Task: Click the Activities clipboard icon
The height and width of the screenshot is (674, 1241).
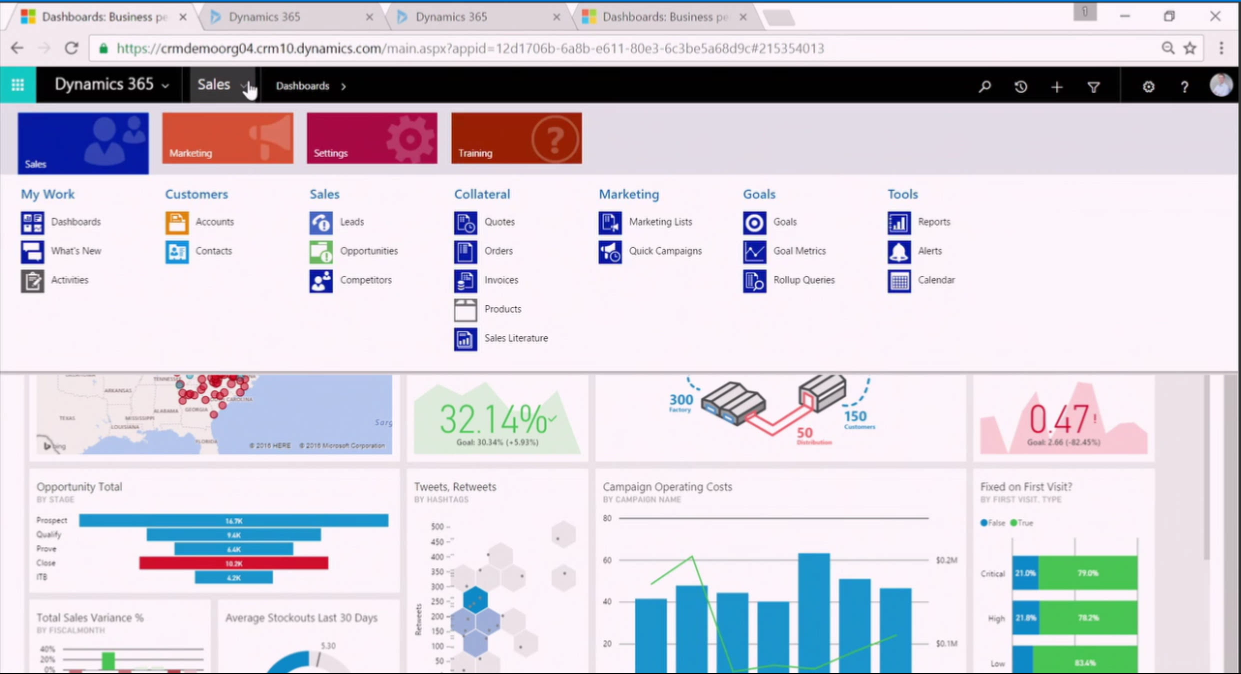Action: [x=32, y=280]
